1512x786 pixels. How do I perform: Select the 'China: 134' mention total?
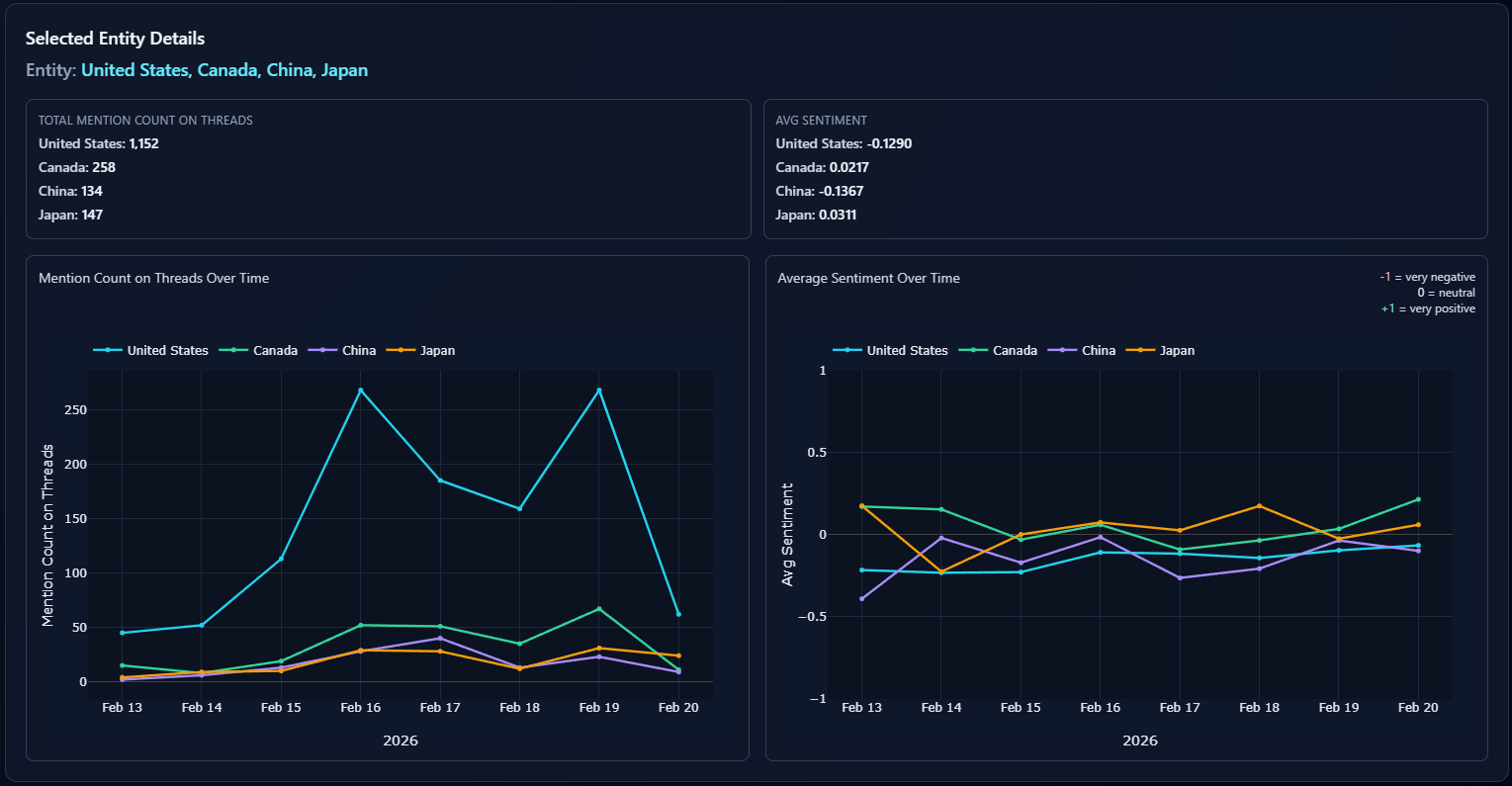[x=70, y=191]
